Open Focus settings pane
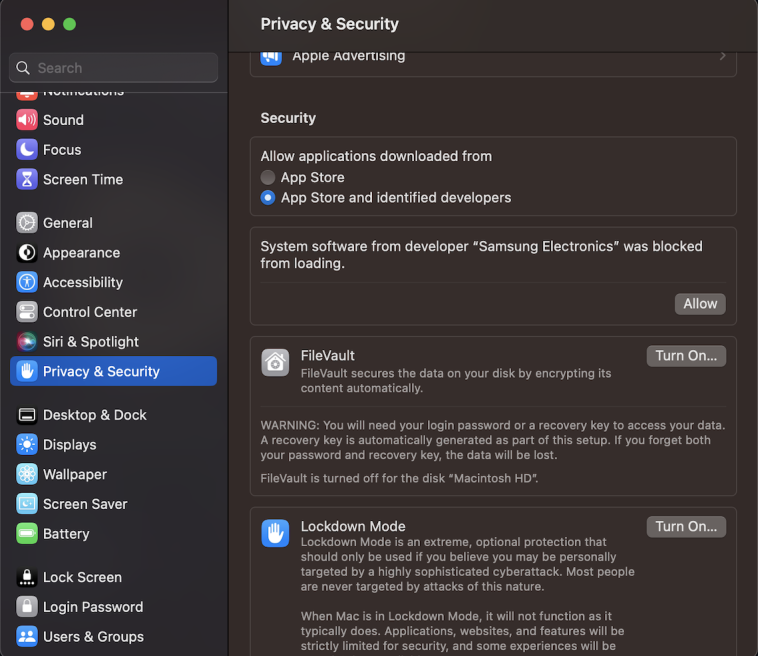The width and height of the screenshot is (758, 656). [62, 150]
